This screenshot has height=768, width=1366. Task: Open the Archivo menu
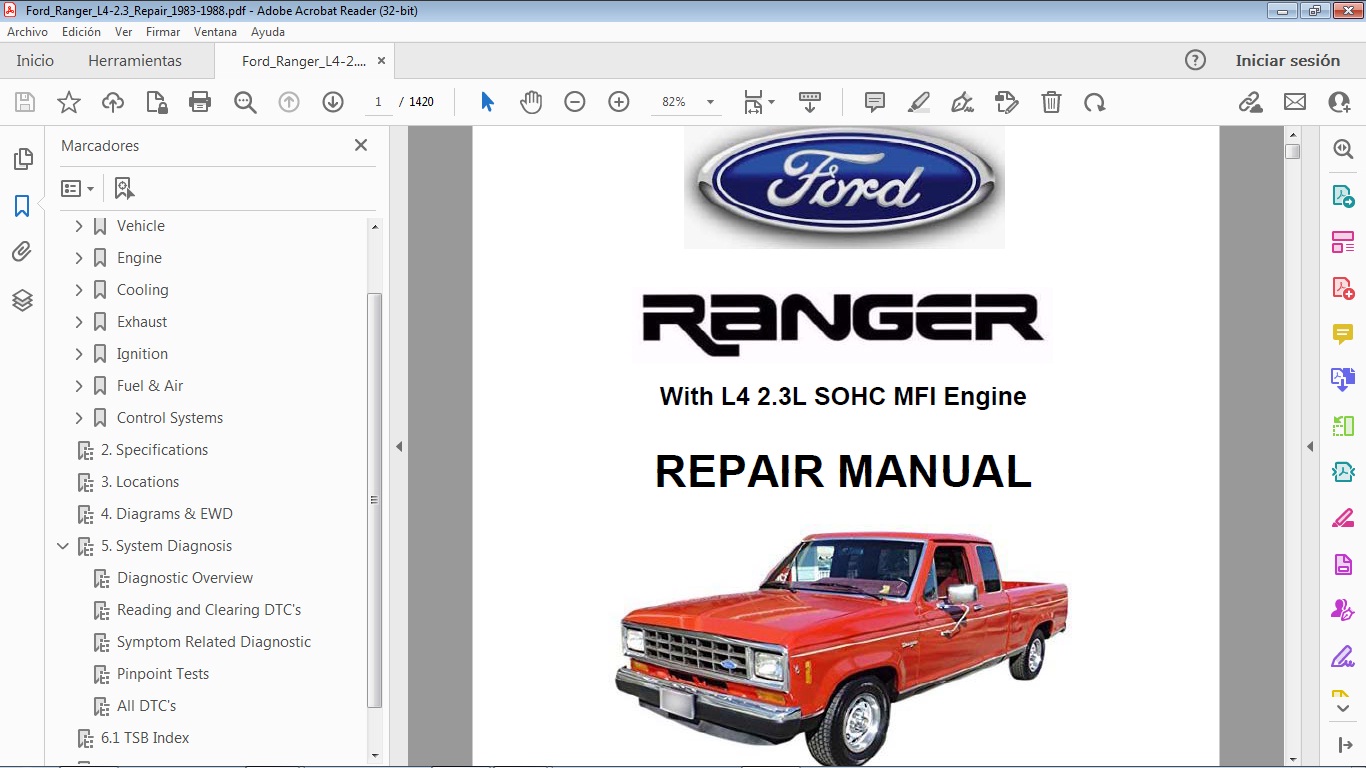(27, 31)
